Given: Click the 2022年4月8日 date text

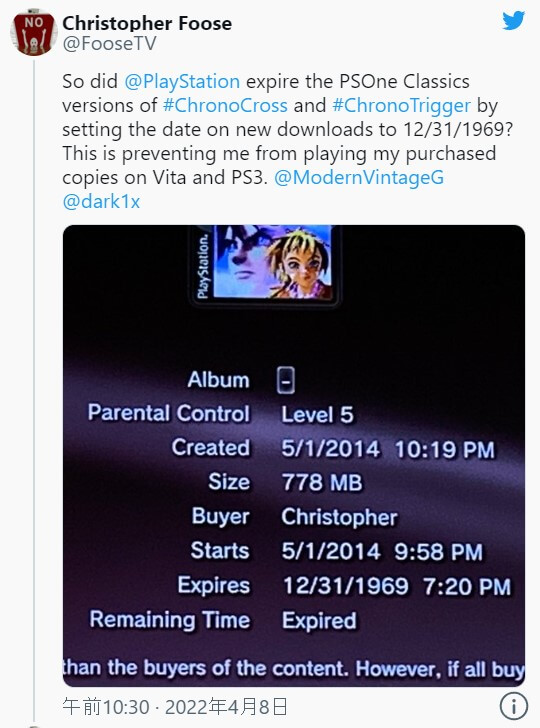Looking at the screenshot, I should [226, 707].
